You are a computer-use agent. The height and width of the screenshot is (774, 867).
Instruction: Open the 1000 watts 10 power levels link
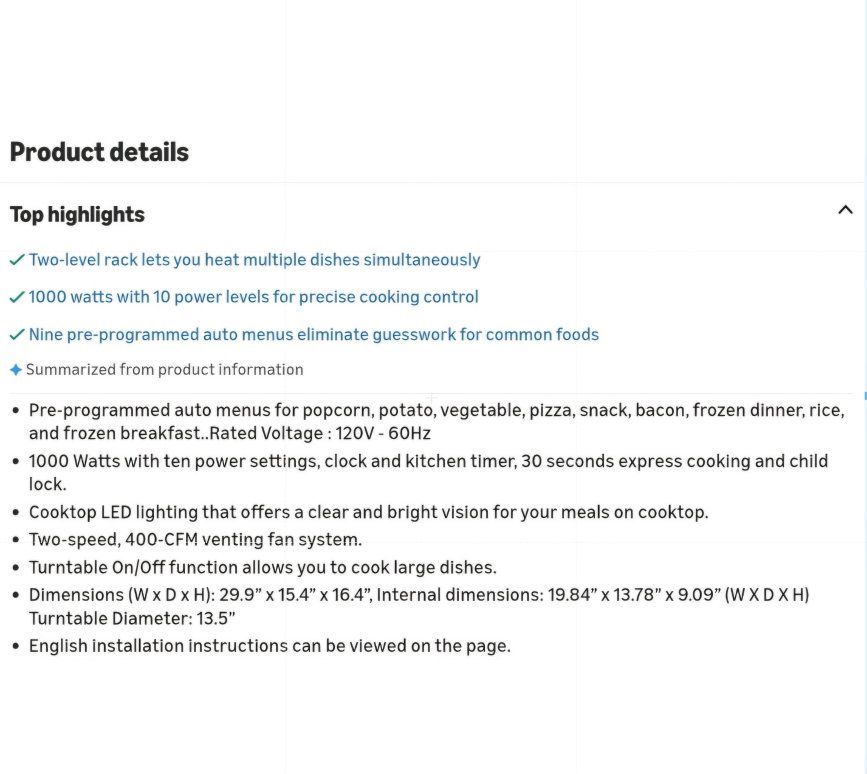coord(253,297)
